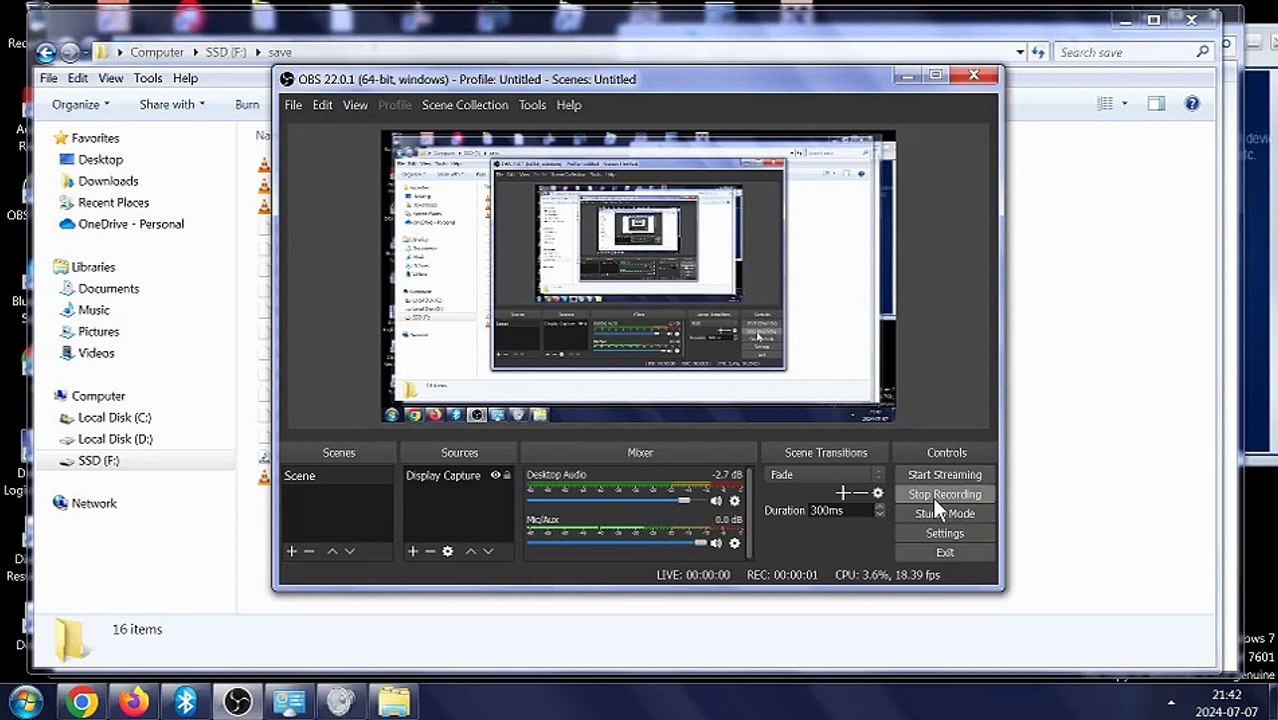Screen dimensions: 1278x720
Task: Click Exit button in OBS Controls
Action: coord(945,552)
